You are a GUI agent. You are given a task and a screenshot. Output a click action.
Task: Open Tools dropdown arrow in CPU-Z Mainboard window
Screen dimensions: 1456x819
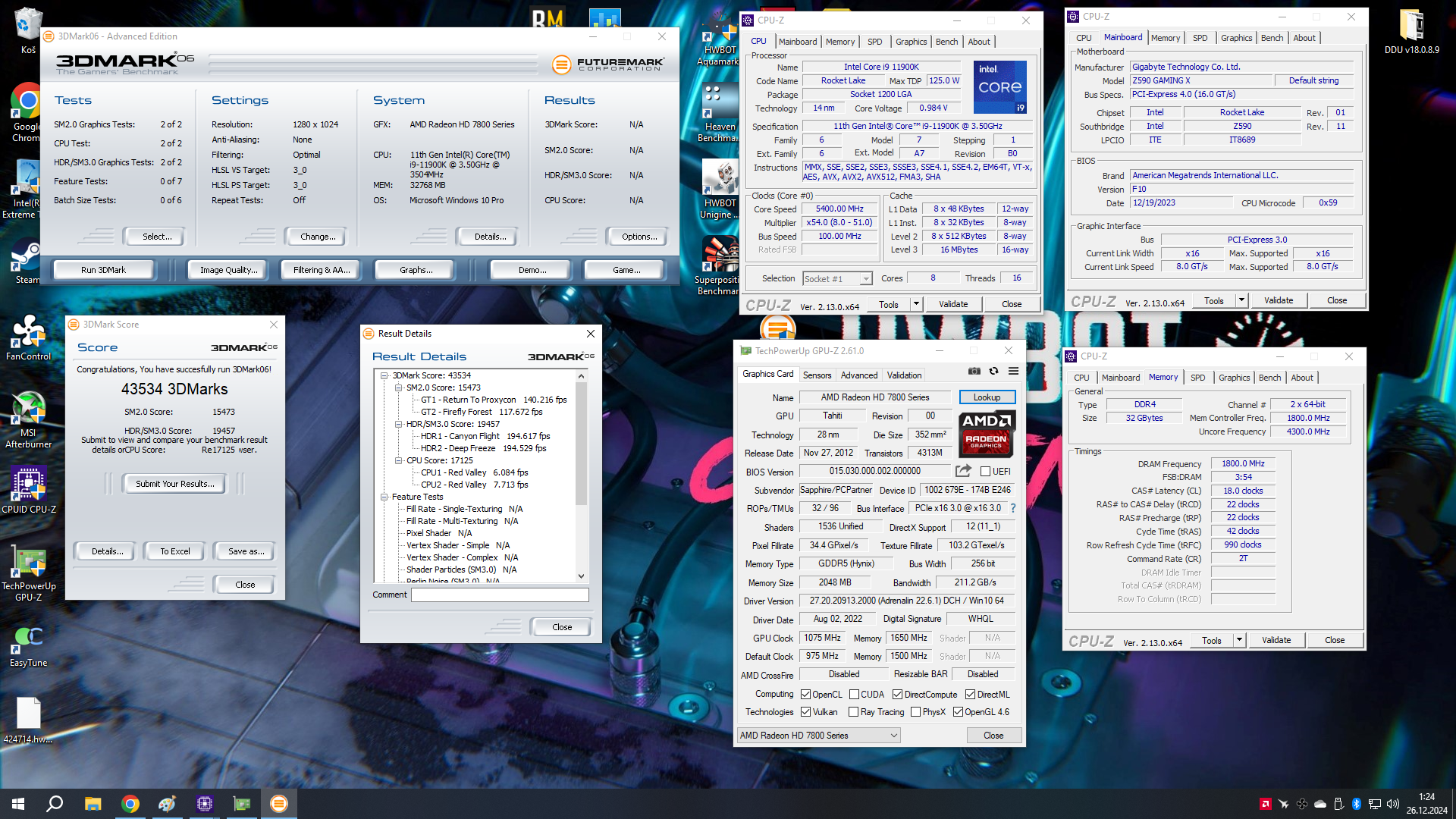pos(1241,300)
